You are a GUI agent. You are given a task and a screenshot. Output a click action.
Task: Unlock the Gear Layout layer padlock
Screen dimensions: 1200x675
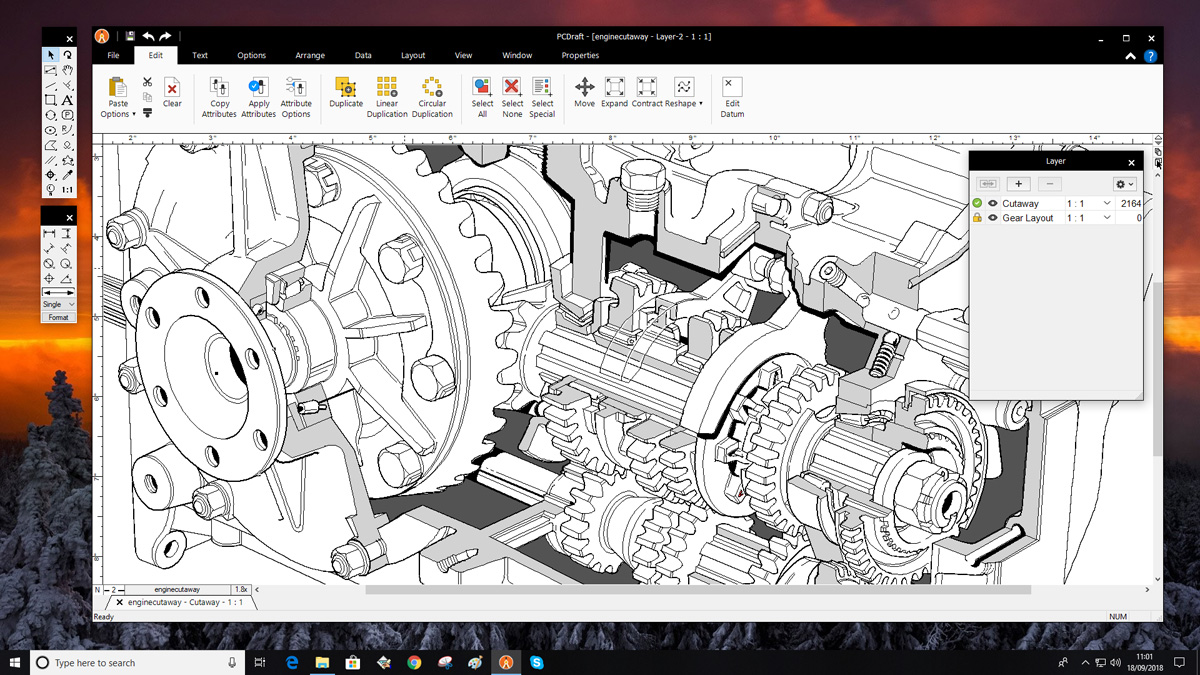click(977, 217)
